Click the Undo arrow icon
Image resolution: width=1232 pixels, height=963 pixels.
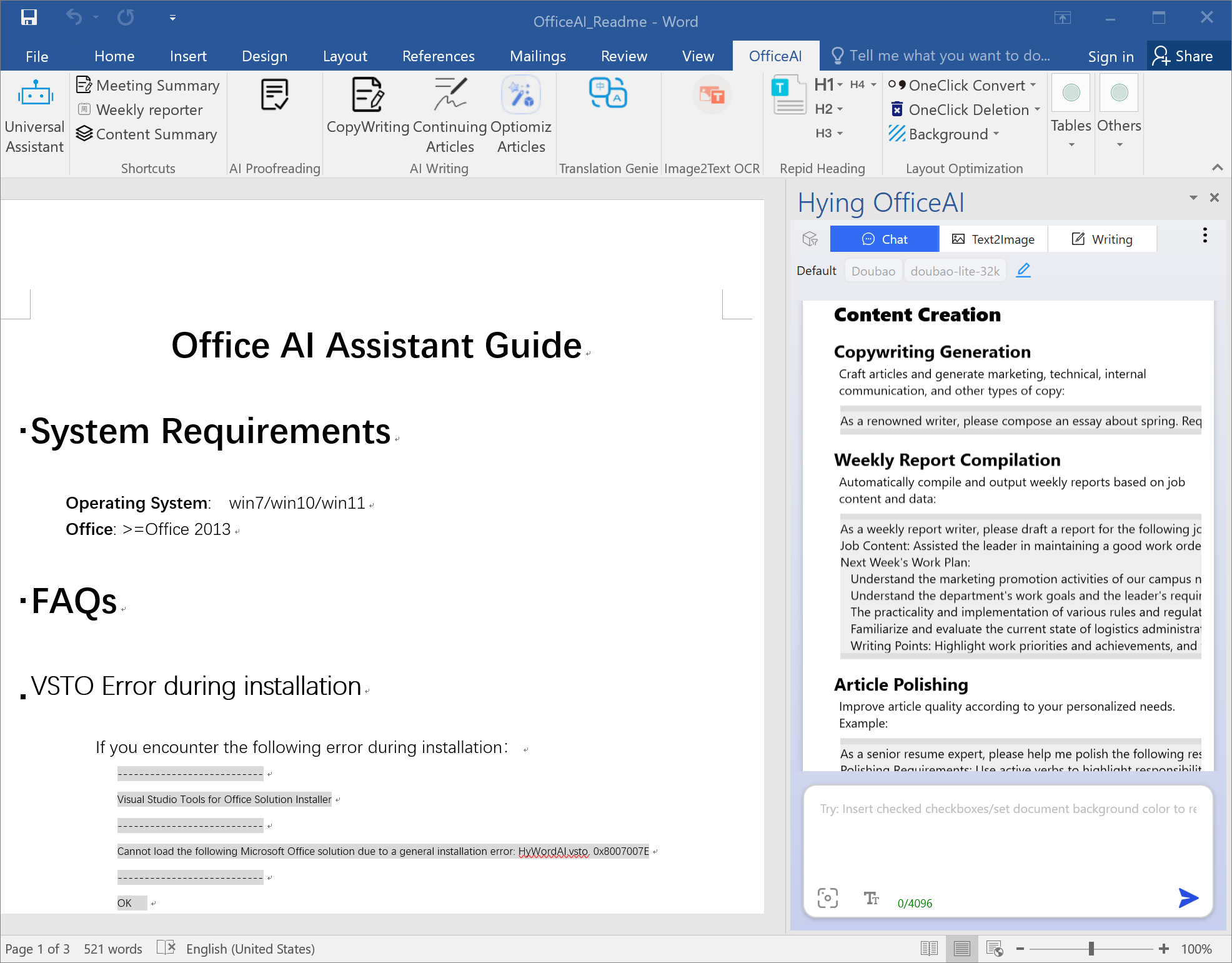(x=74, y=17)
